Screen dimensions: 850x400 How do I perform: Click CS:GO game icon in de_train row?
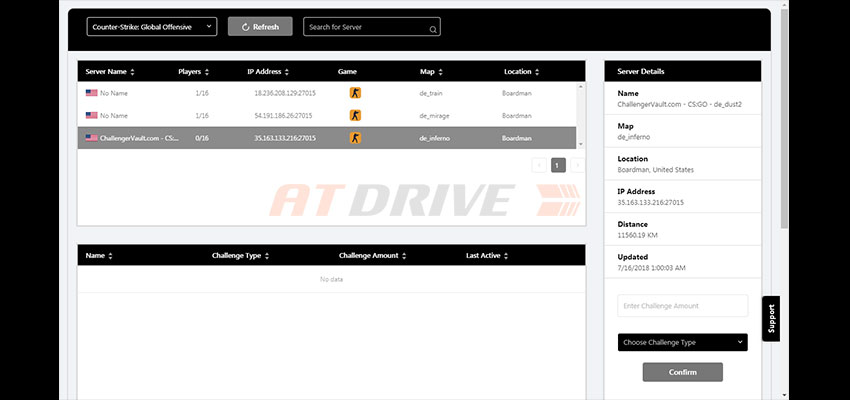355,93
